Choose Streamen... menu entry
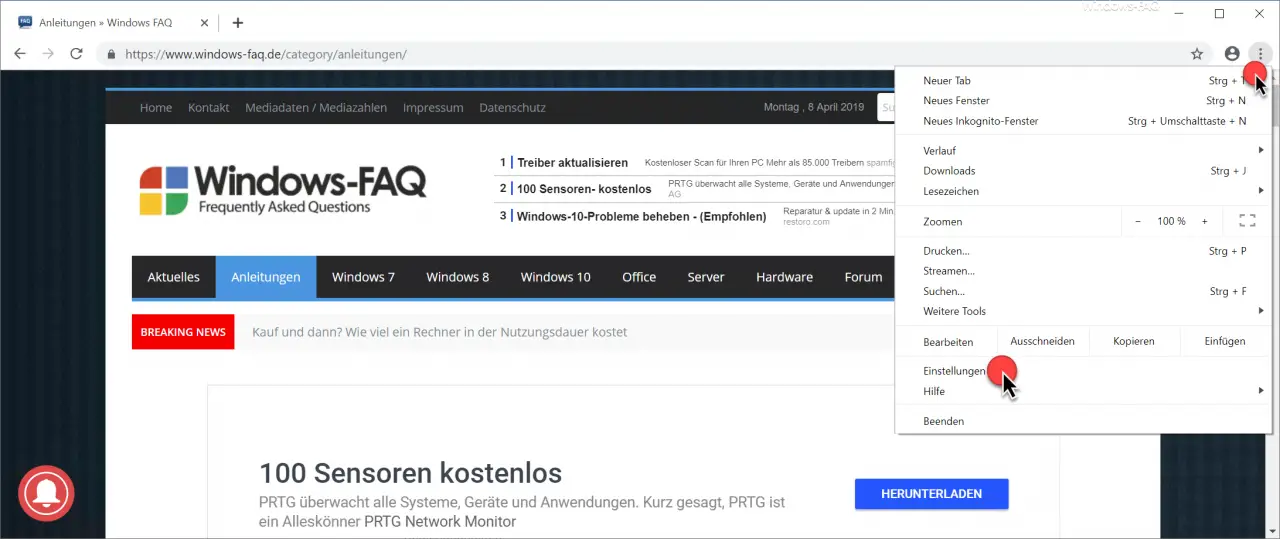The height and width of the screenshot is (539, 1280). [1084, 271]
